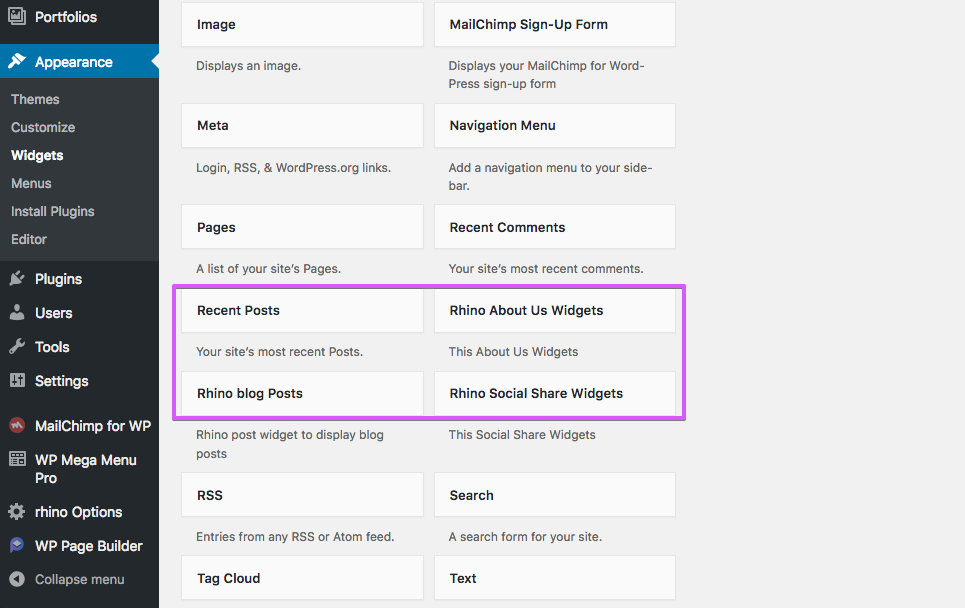The height and width of the screenshot is (608, 965).
Task: Open Menus submenu item
Action: pyautogui.click(x=31, y=183)
